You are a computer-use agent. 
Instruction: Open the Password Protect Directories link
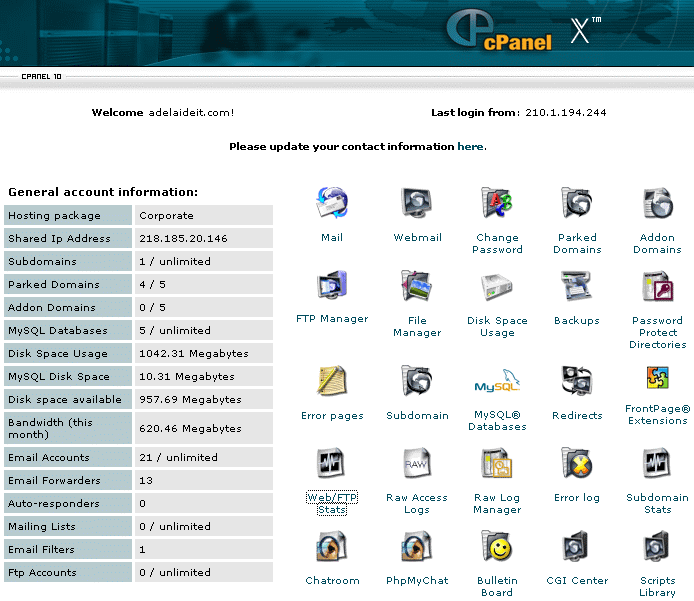tap(657, 333)
